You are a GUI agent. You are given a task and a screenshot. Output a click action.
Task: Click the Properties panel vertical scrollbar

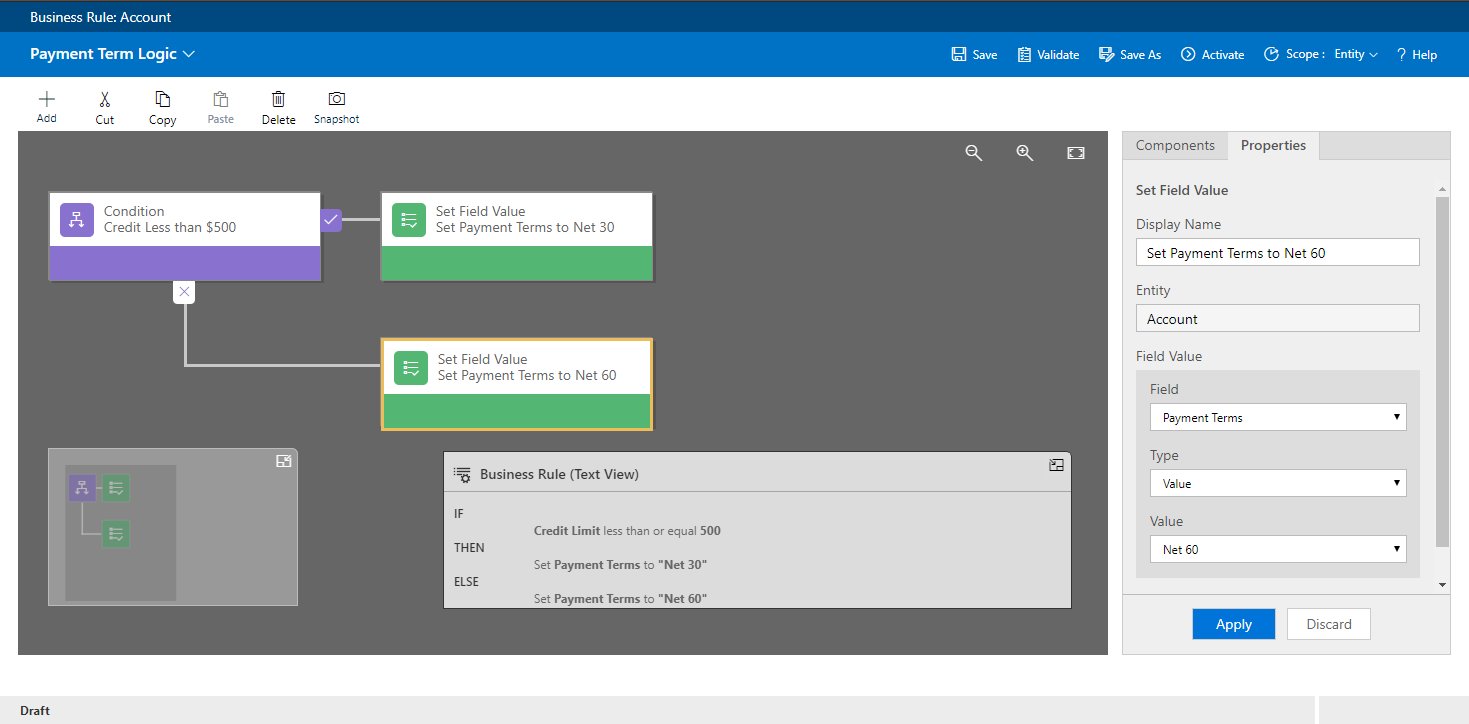coord(1442,370)
